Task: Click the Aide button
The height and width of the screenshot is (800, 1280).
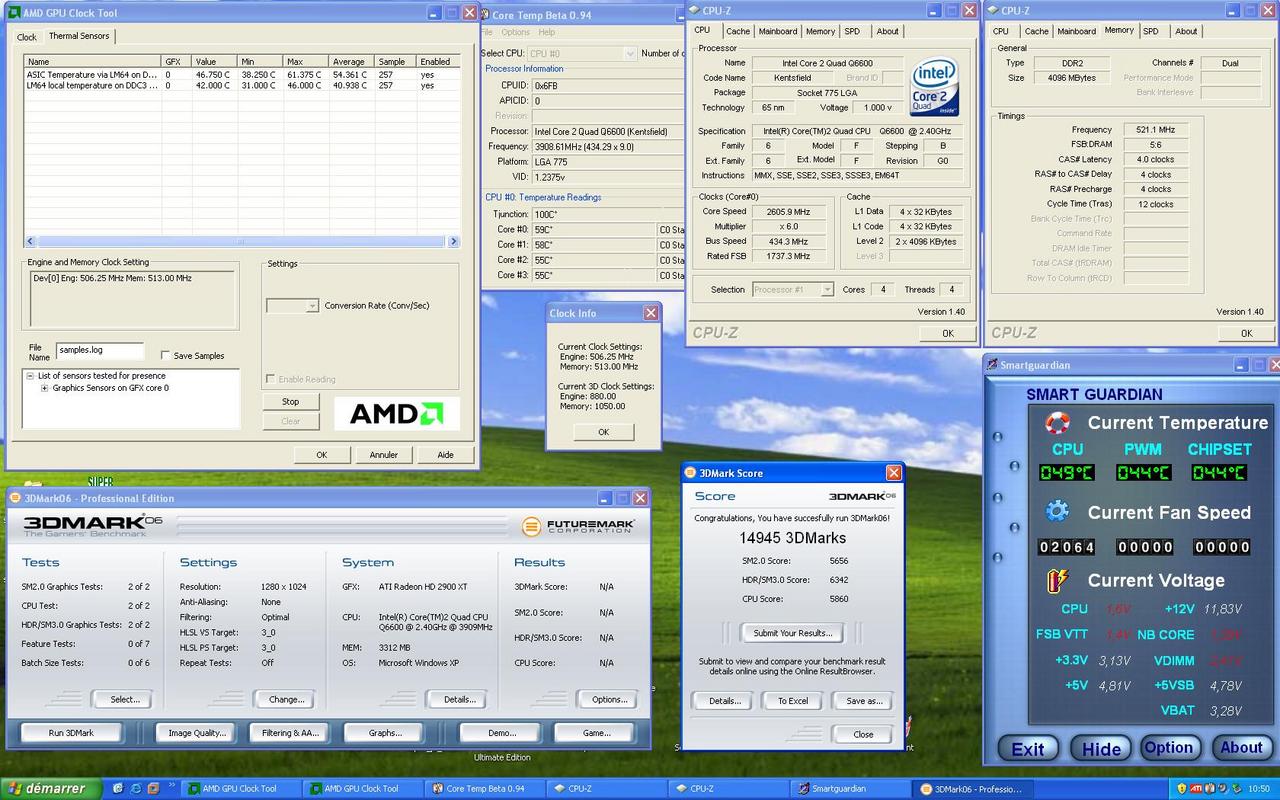Action: [446, 454]
